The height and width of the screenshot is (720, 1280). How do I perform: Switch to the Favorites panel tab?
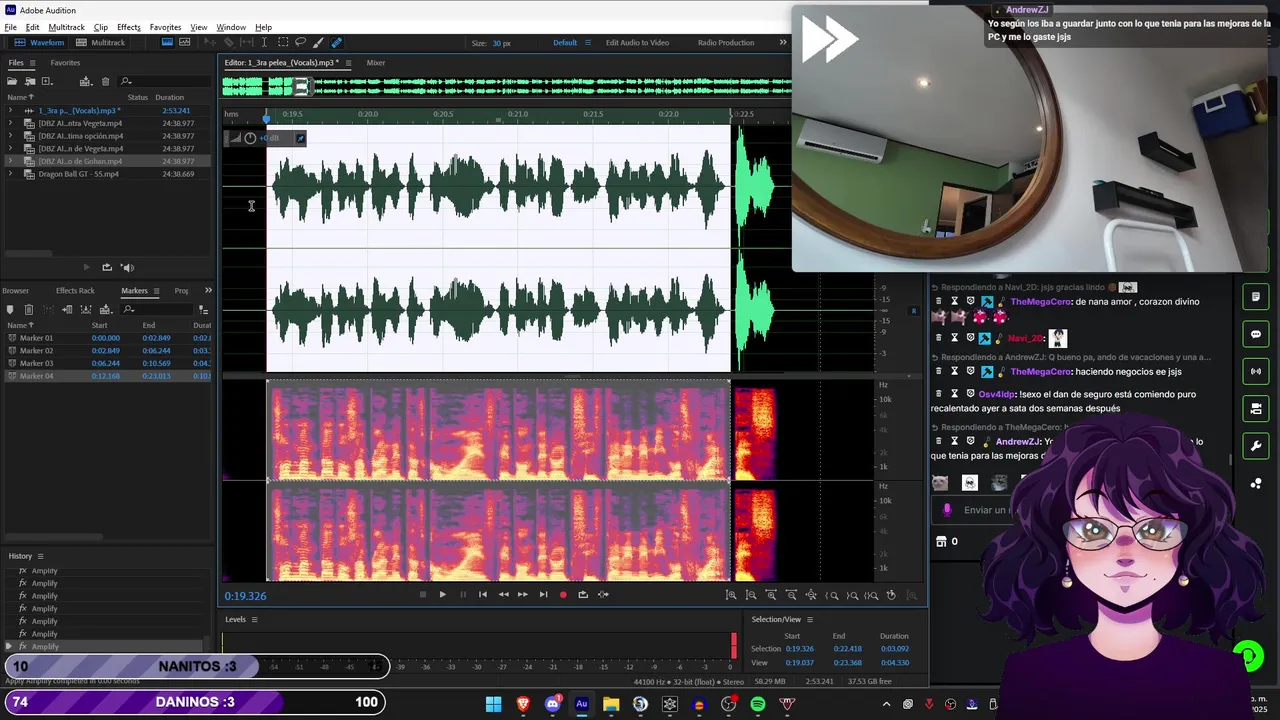coord(65,63)
